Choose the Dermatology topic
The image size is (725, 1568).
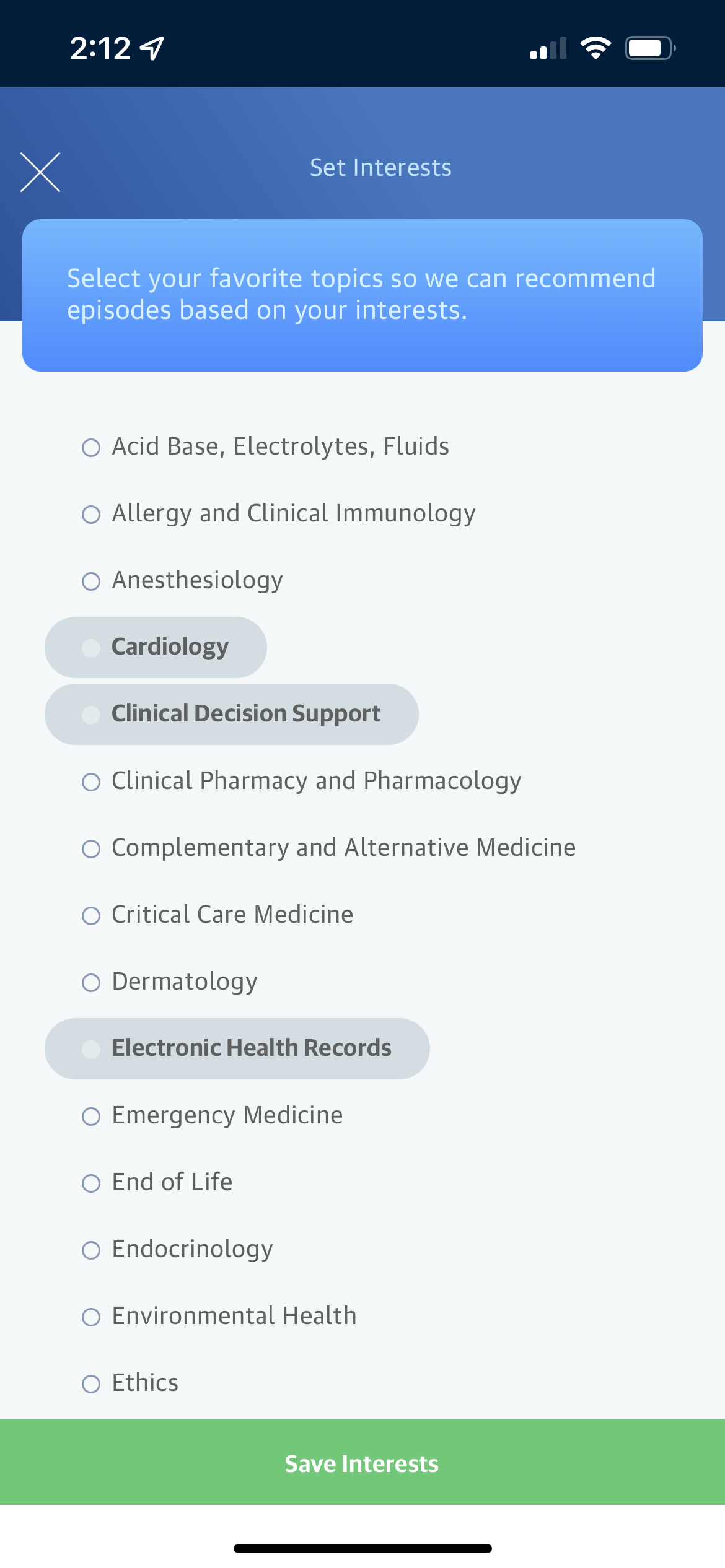click(170, 982)
